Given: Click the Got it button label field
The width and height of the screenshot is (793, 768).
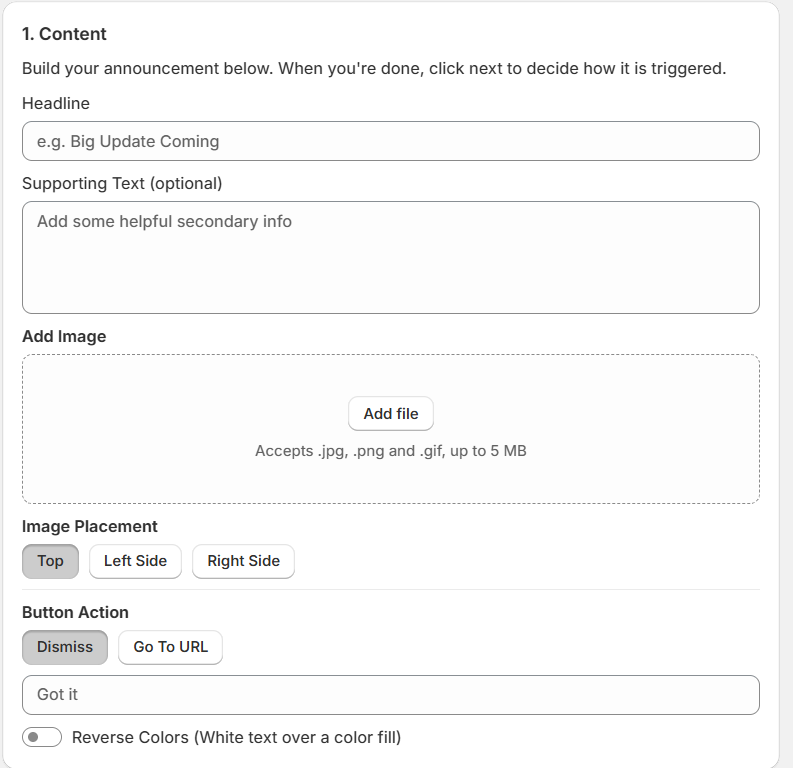Looking at the screenshot, I should tap(390, 695).
